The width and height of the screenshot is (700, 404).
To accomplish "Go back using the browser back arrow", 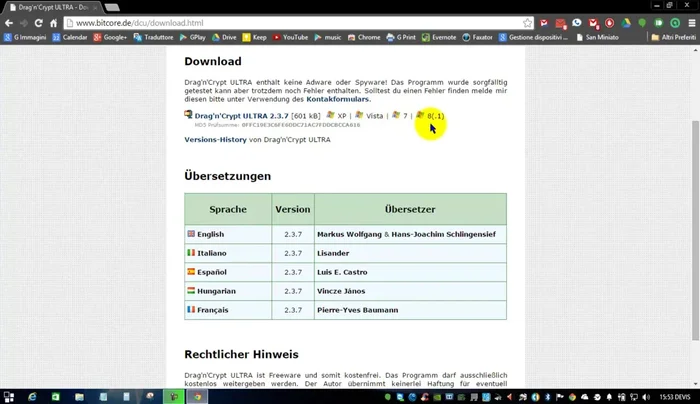I will [x=9, y=23].
